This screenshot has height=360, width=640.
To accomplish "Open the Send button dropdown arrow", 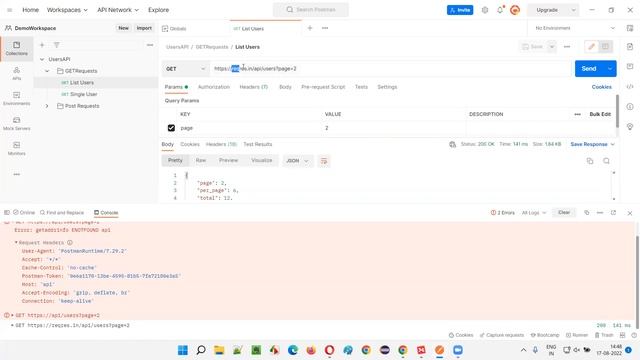I will (610, 69).
